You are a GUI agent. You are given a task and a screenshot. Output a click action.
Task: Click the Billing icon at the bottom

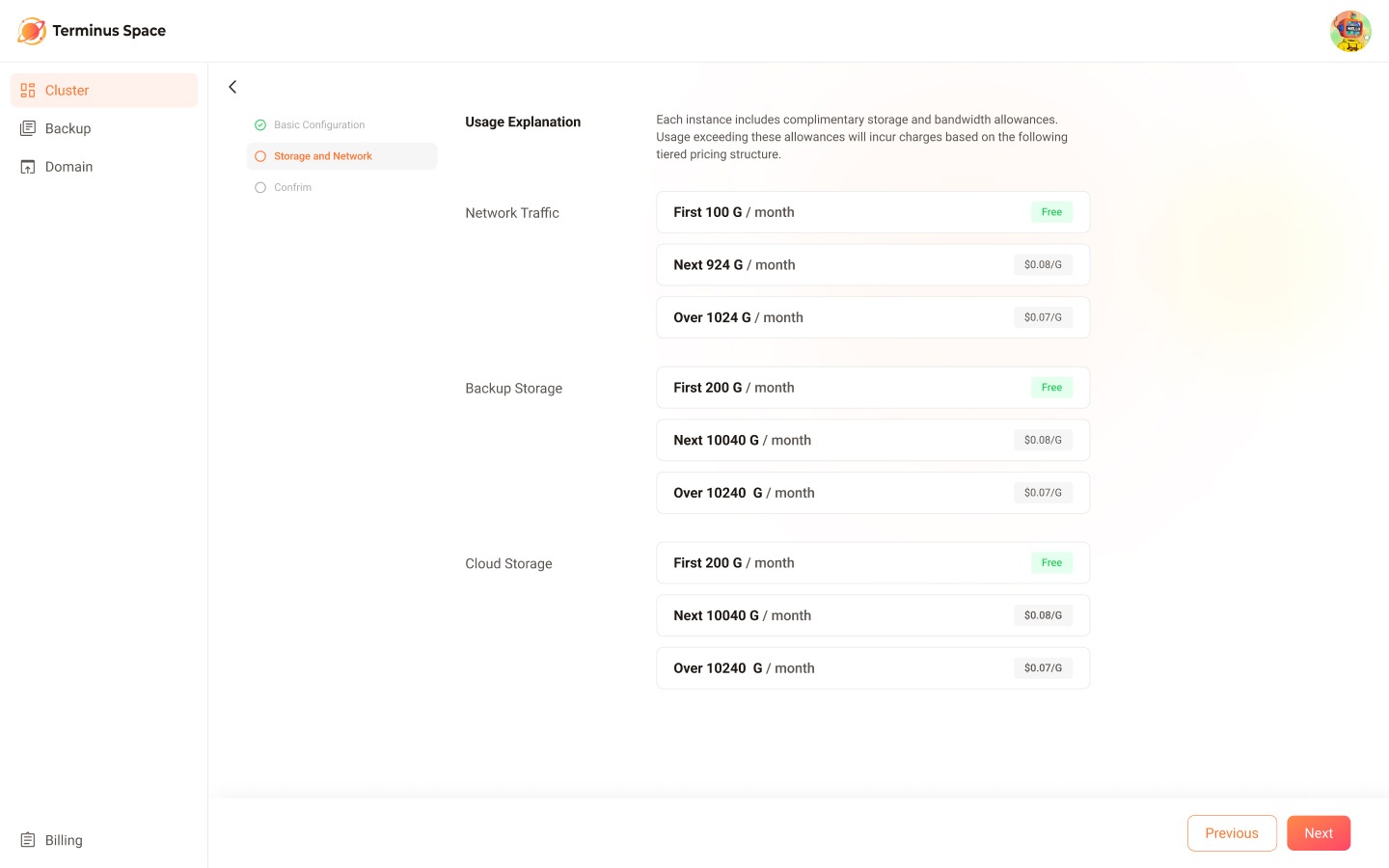28,840
